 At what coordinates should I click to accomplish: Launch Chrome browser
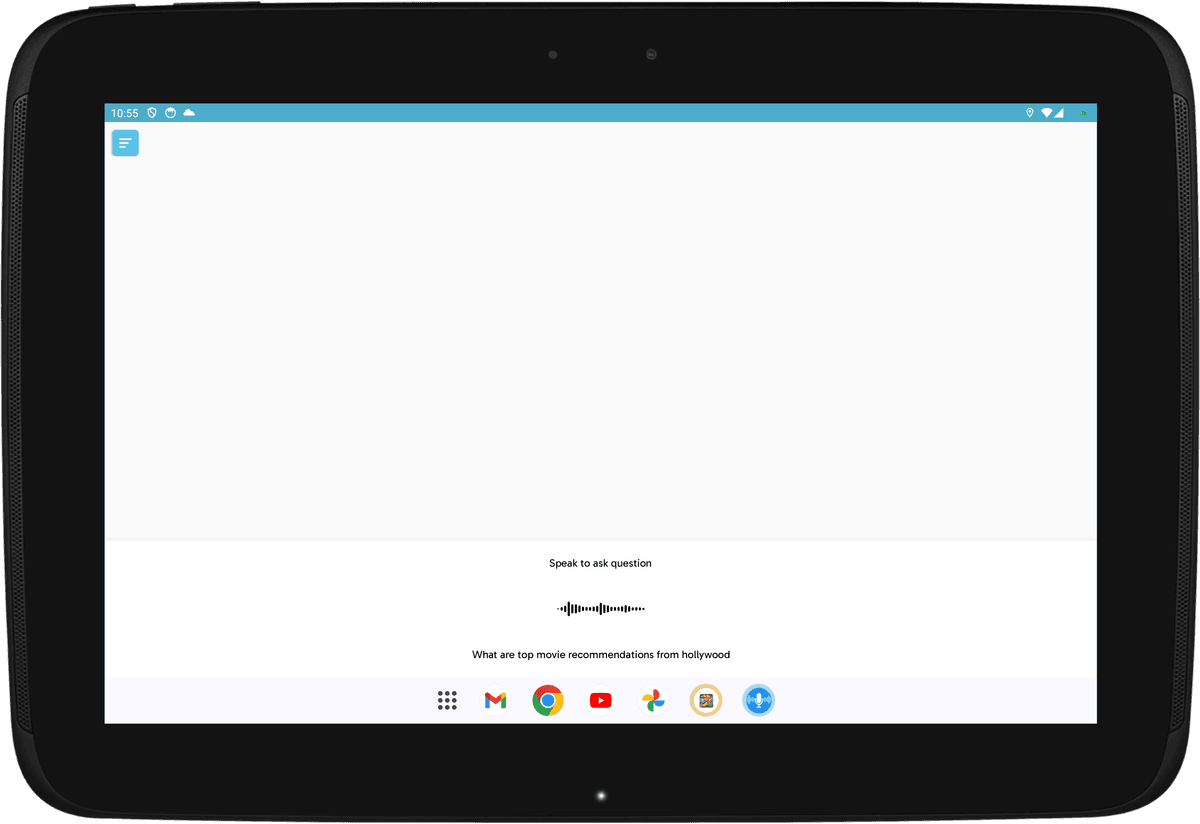[547, 700]
